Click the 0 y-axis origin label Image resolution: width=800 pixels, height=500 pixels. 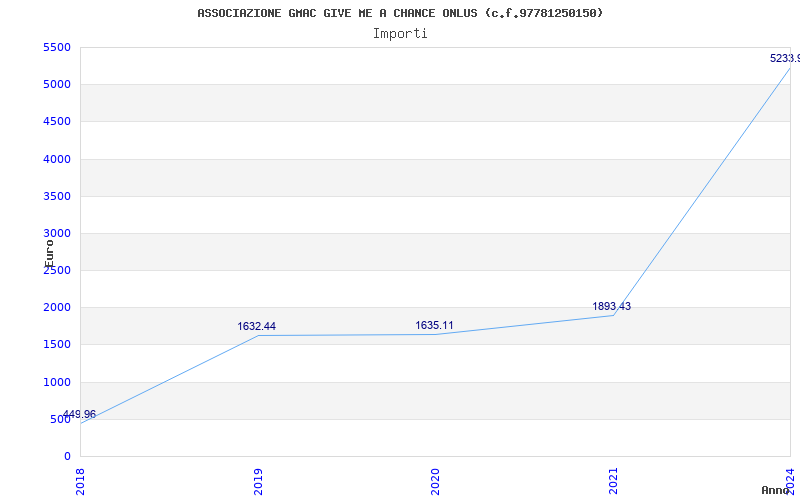[x=67, y=457]
